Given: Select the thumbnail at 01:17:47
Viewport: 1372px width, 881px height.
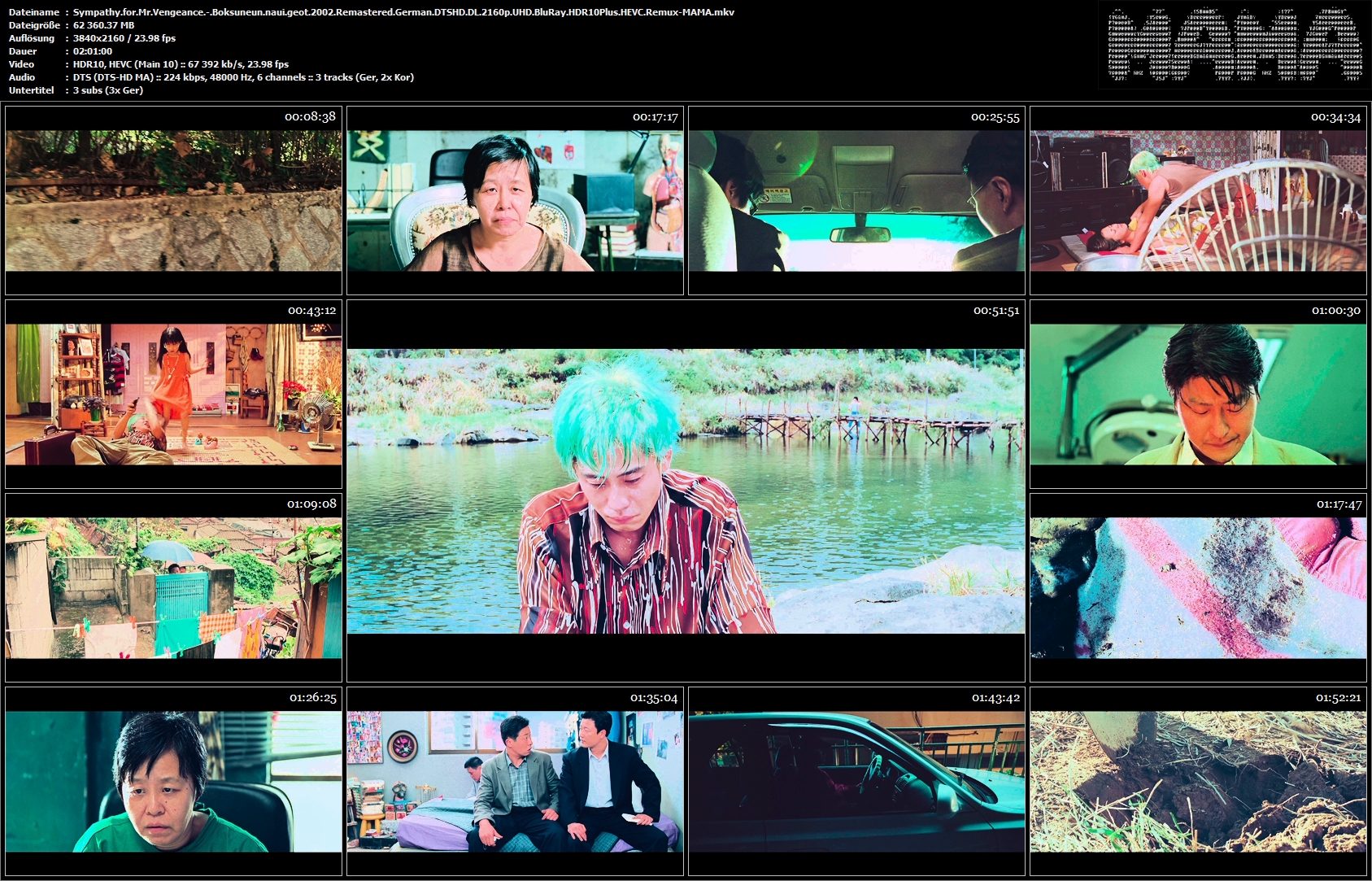Looking at the screenshot, I should coord(1198,587).
